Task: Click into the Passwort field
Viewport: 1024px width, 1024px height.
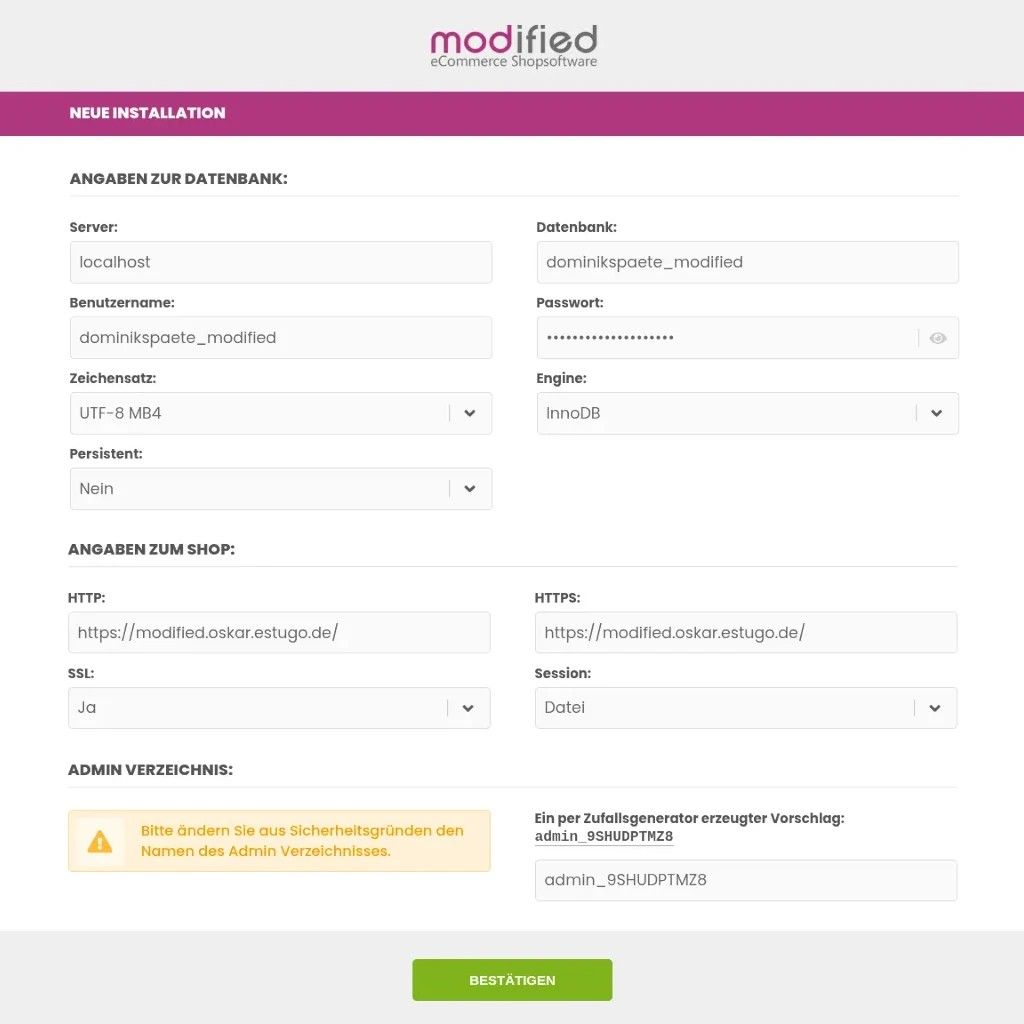Action: pyautogui.click(x=725, y=338)
